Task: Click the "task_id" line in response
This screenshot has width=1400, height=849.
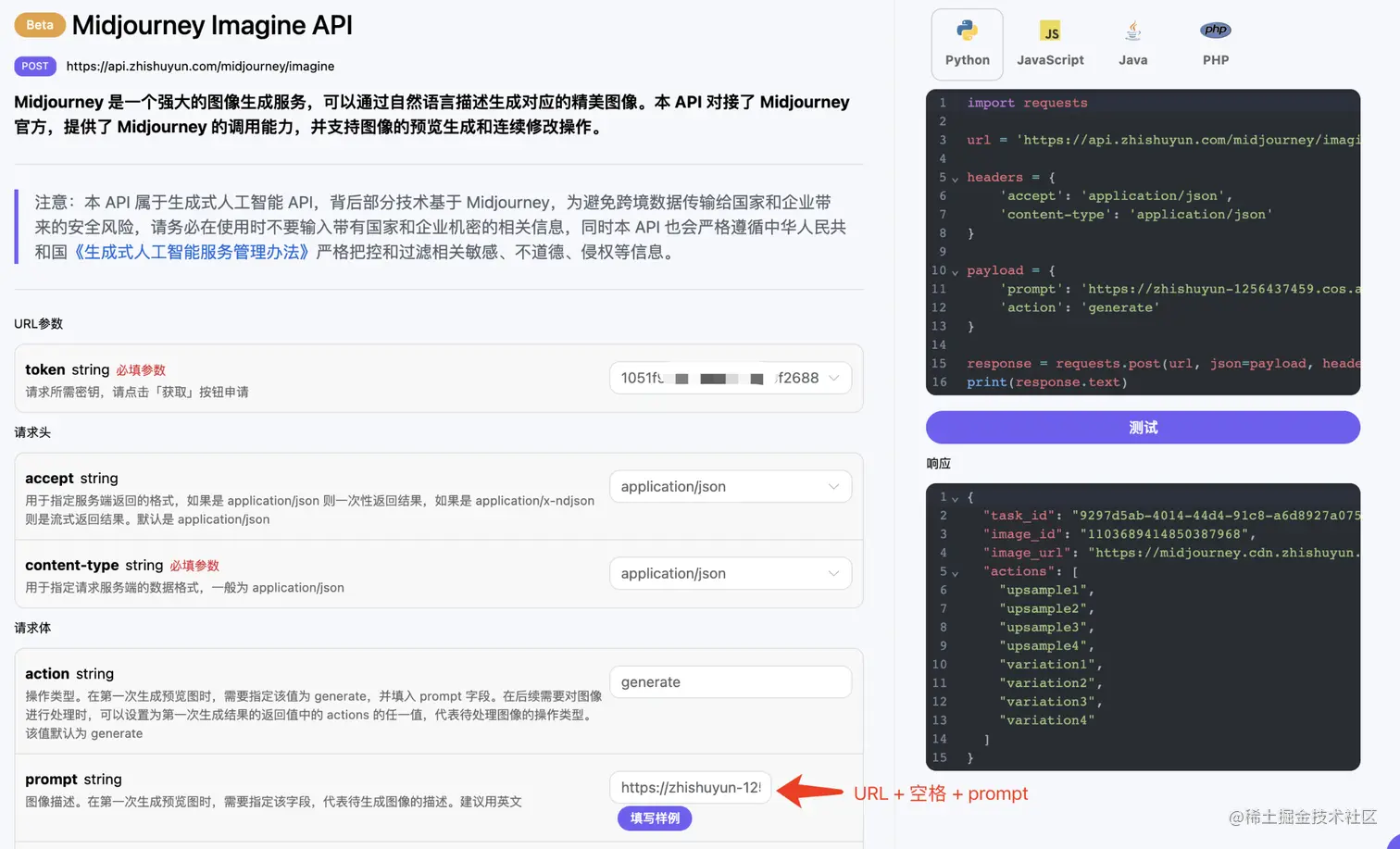Action: pos(1171,516)
